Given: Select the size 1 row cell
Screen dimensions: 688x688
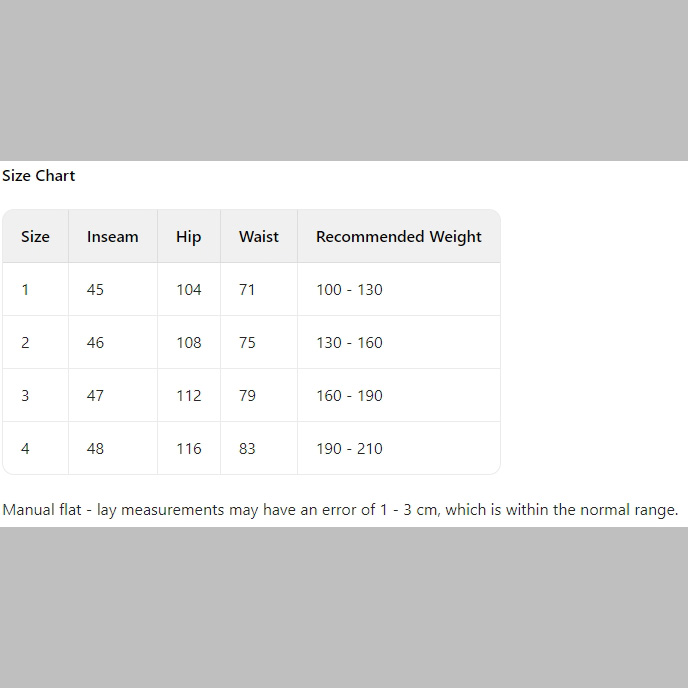Looking at the screenshot, I should 26,290.
